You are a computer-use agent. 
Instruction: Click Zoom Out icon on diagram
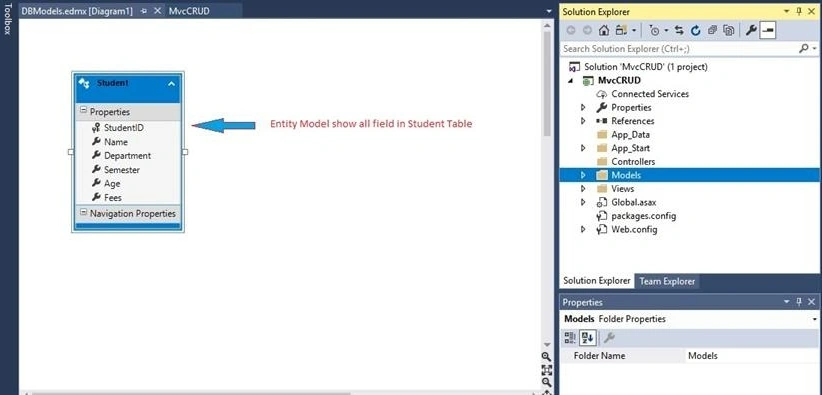point(547,382)
